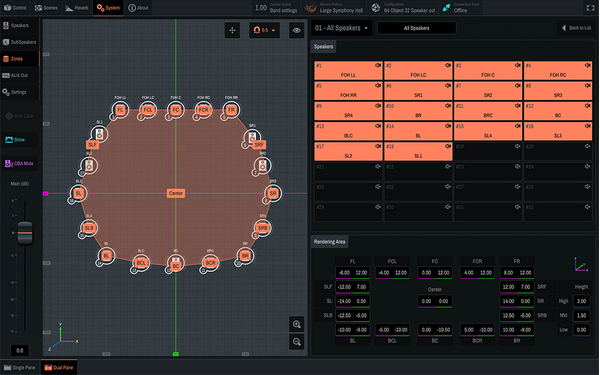The image size is (600, 375).
Task: Mute speaker #5 FOH RR
Action: [378, 86]
